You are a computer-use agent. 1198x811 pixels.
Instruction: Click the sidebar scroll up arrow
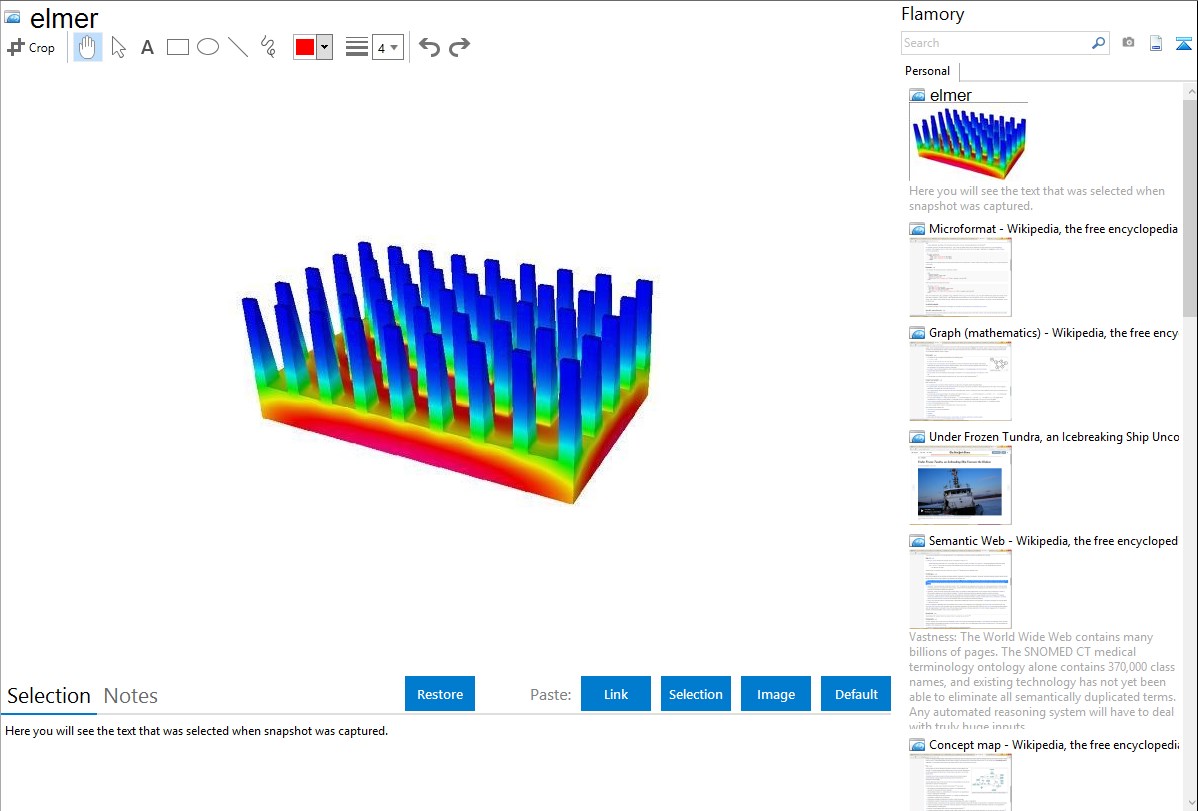coord(1190,91)
